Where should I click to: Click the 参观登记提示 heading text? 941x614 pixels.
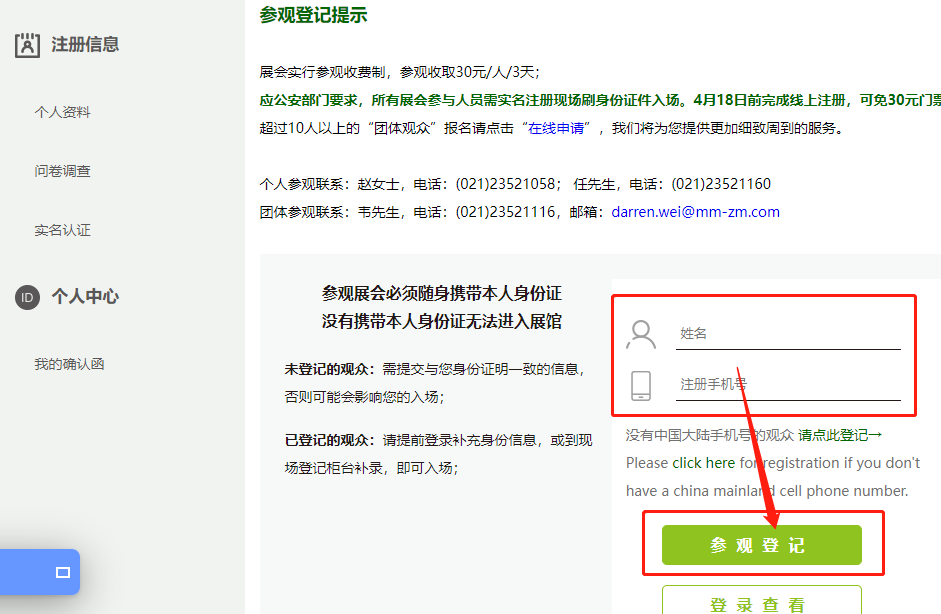[x=313, y=15]
